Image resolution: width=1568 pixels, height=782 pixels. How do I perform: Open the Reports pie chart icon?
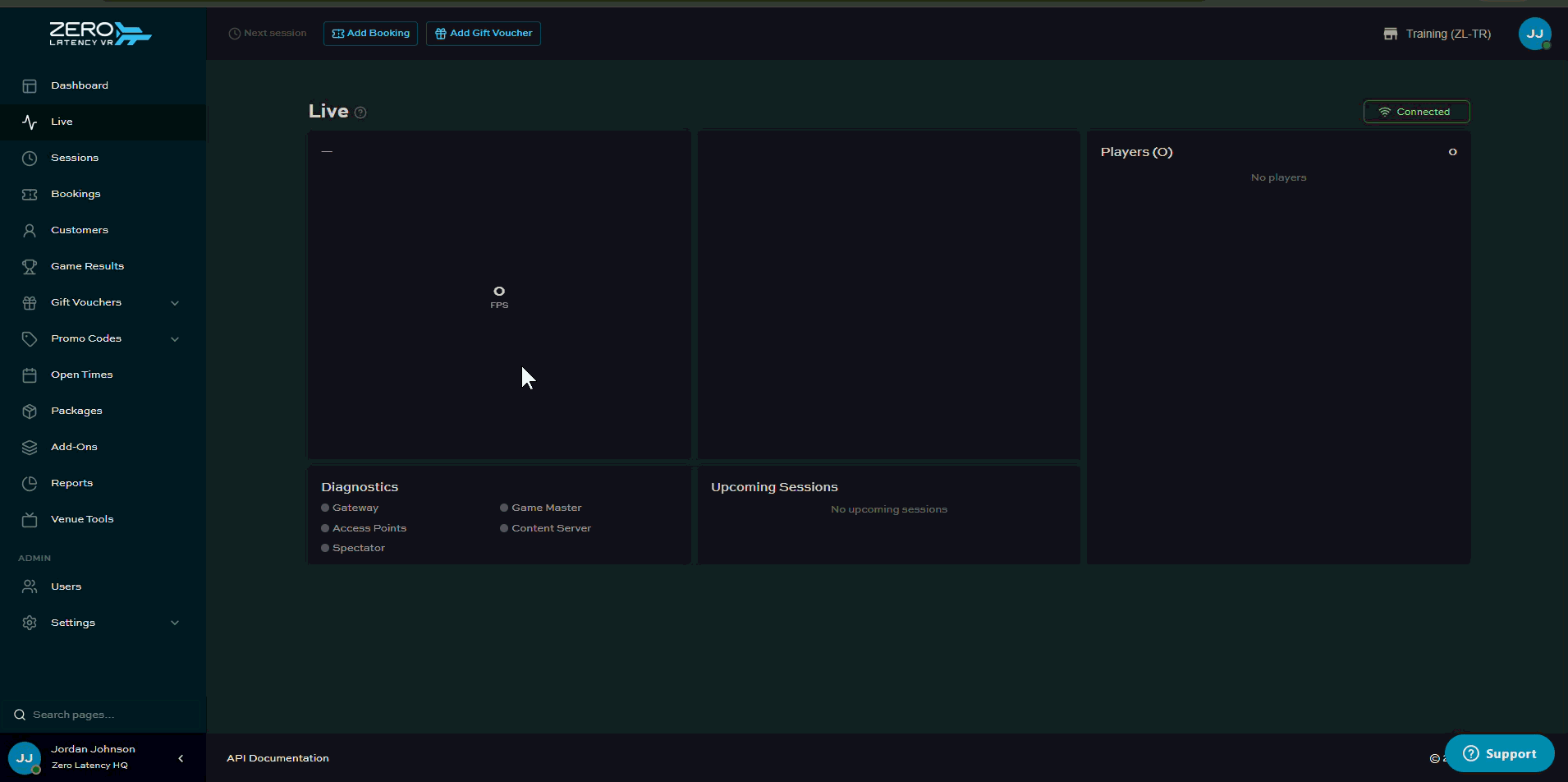tap(30, 483)
